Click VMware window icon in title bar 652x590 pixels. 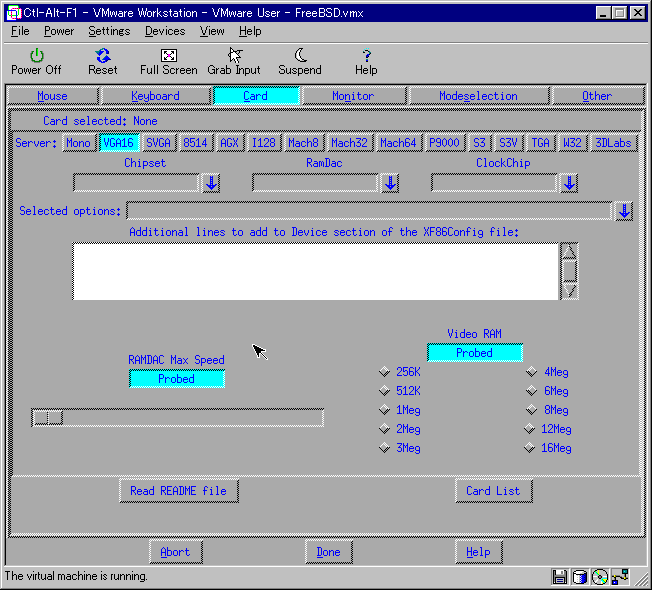14,13
